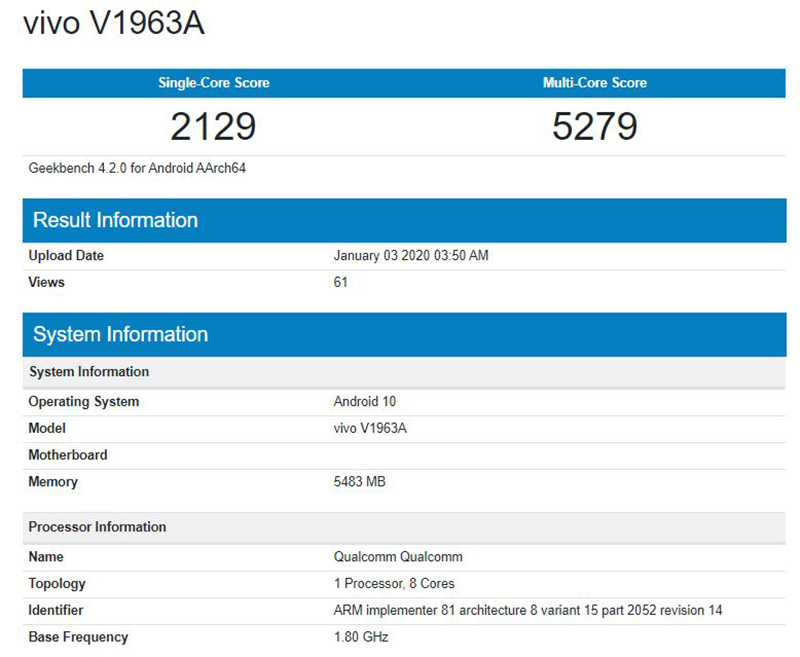Click the Multi-Core Score header
Screen dimensions: 800x657
pyautogui.click(x=594, y=83)
